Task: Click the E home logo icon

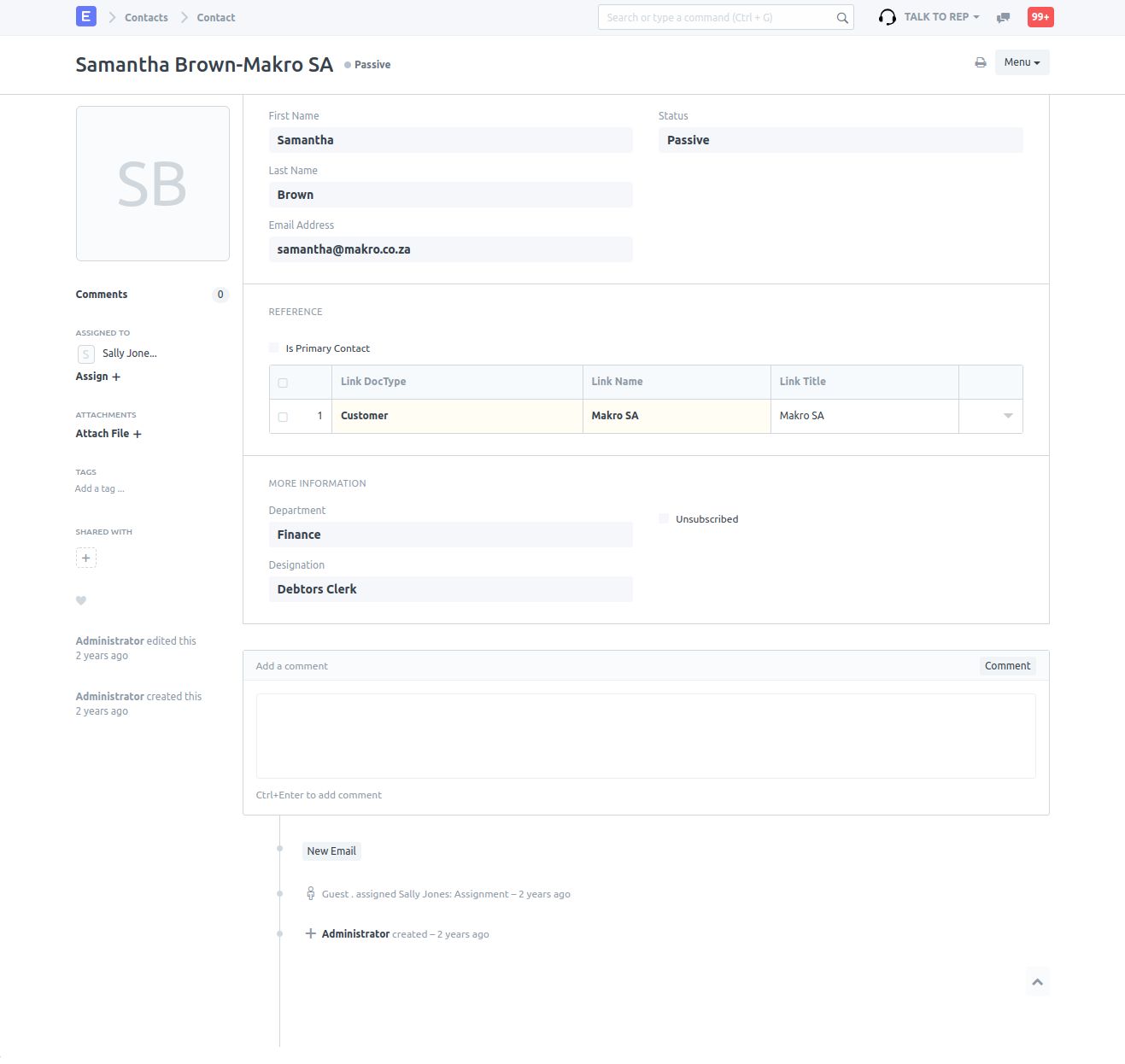Action: (85, 16)
